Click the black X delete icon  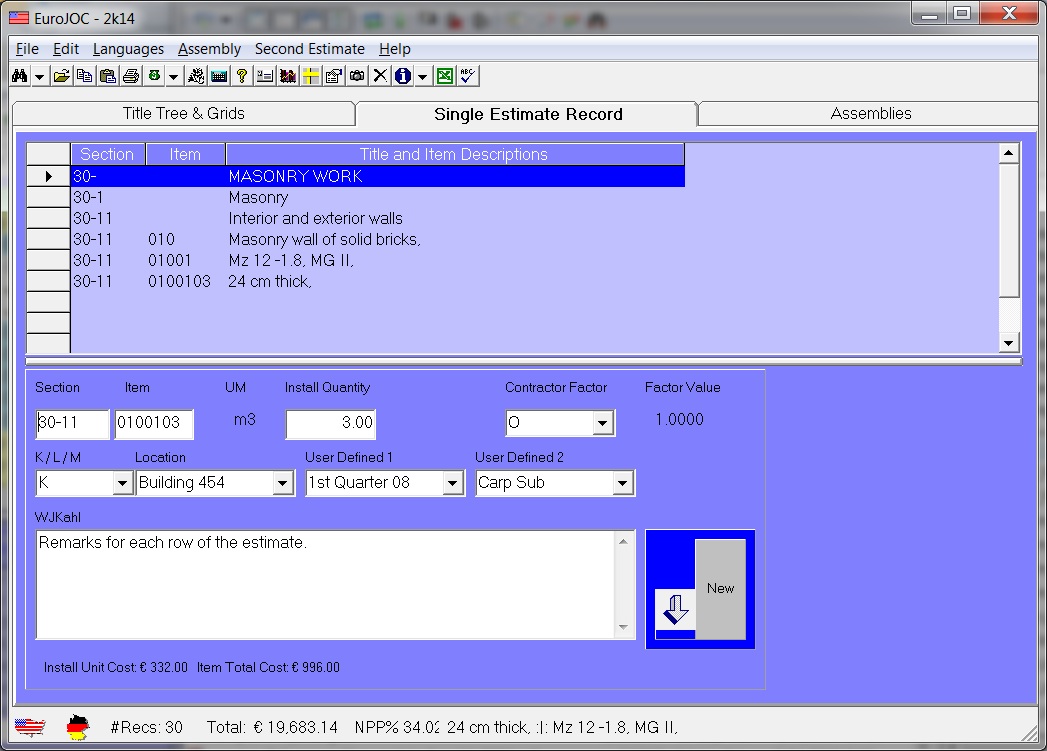[x=380, y=76]
